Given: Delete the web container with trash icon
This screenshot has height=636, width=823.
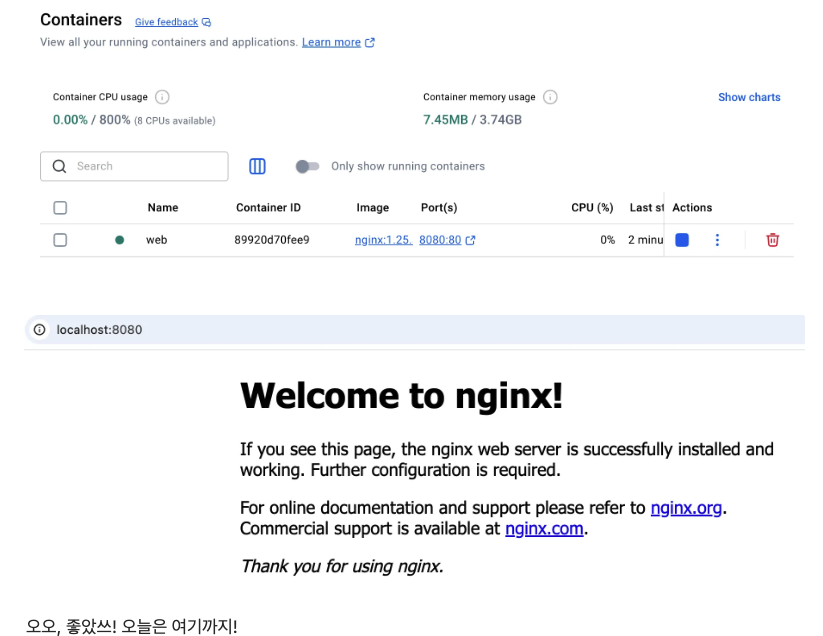Looking at the screenshot, I should coord(772,240).
